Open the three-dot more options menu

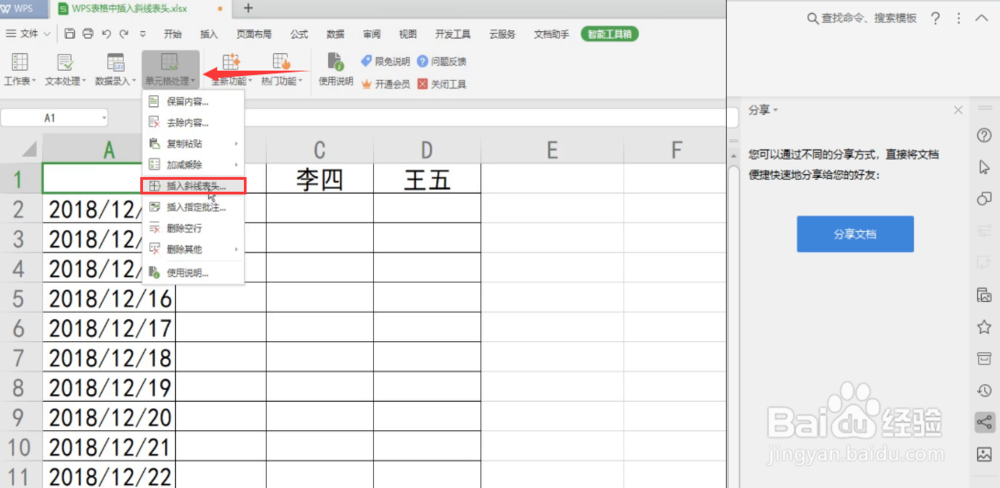(958, 18)
